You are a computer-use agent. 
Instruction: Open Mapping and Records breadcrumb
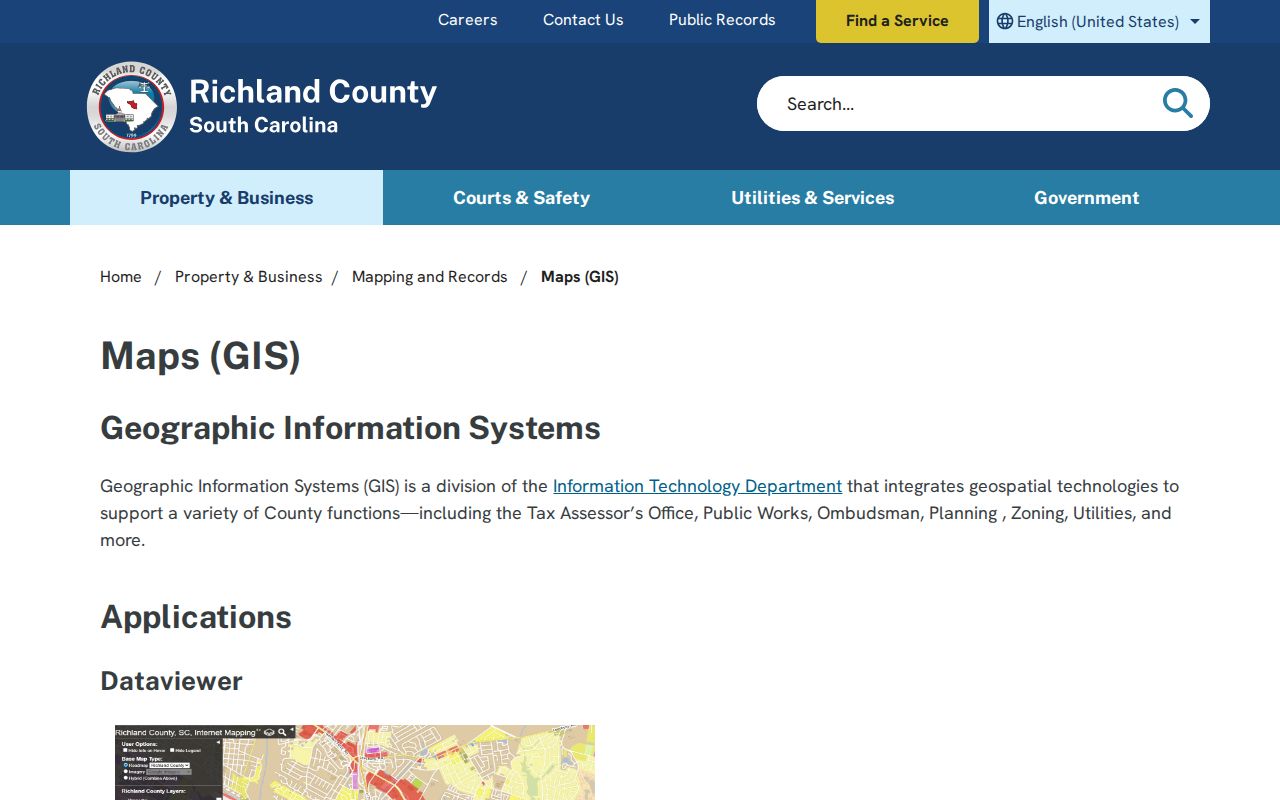pos(430,277)
